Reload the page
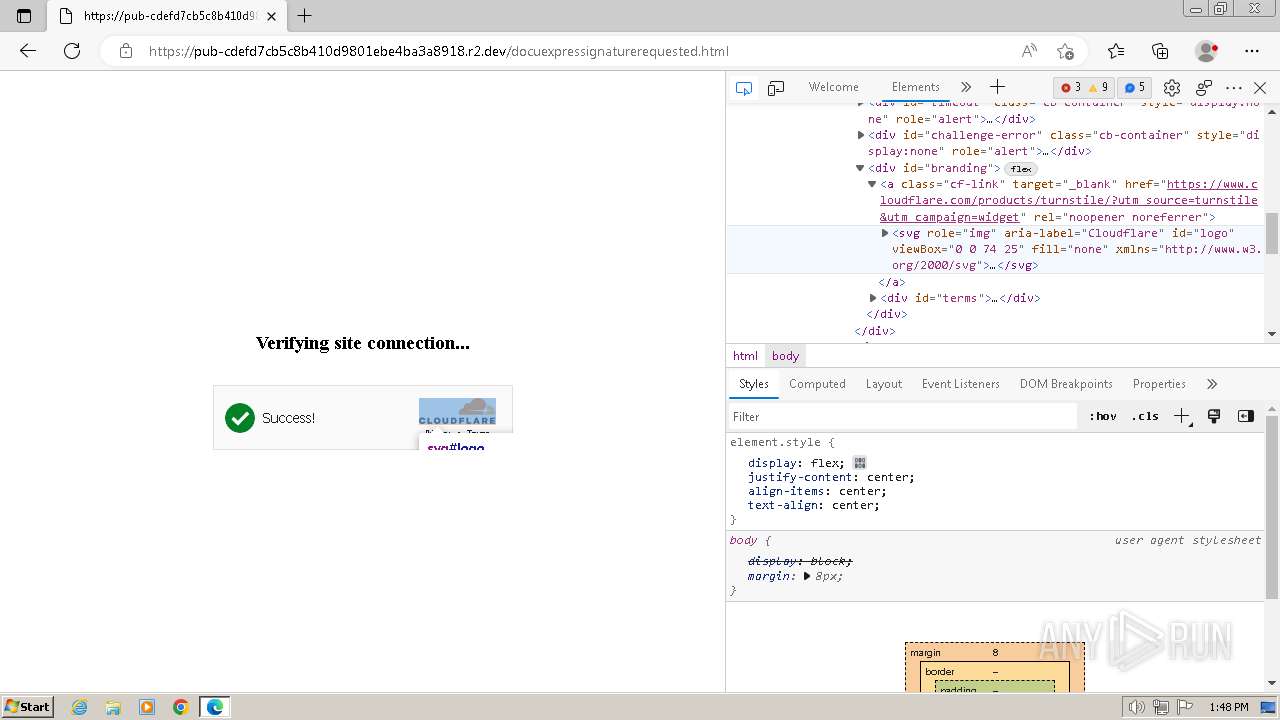This screenshot has width=1280, height=720. click(x=72, y=51)
